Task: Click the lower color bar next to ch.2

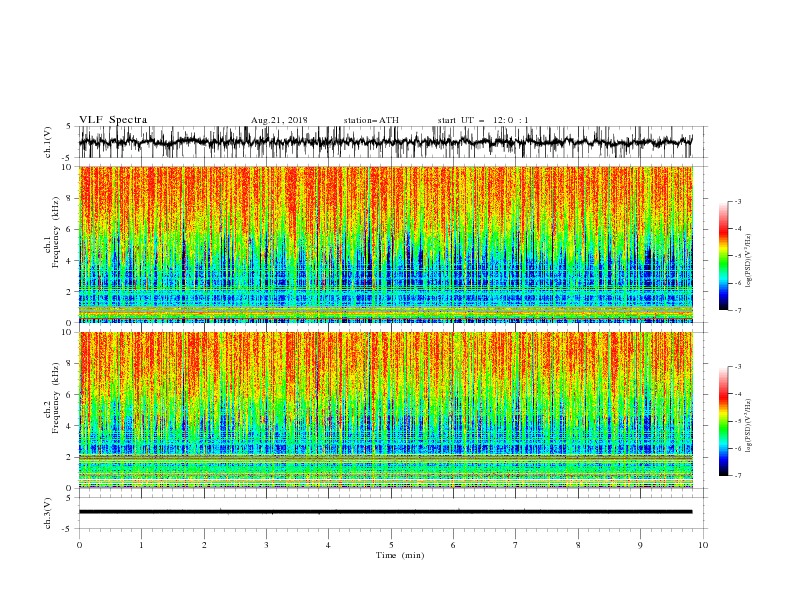Action: (x=723, y=421)
